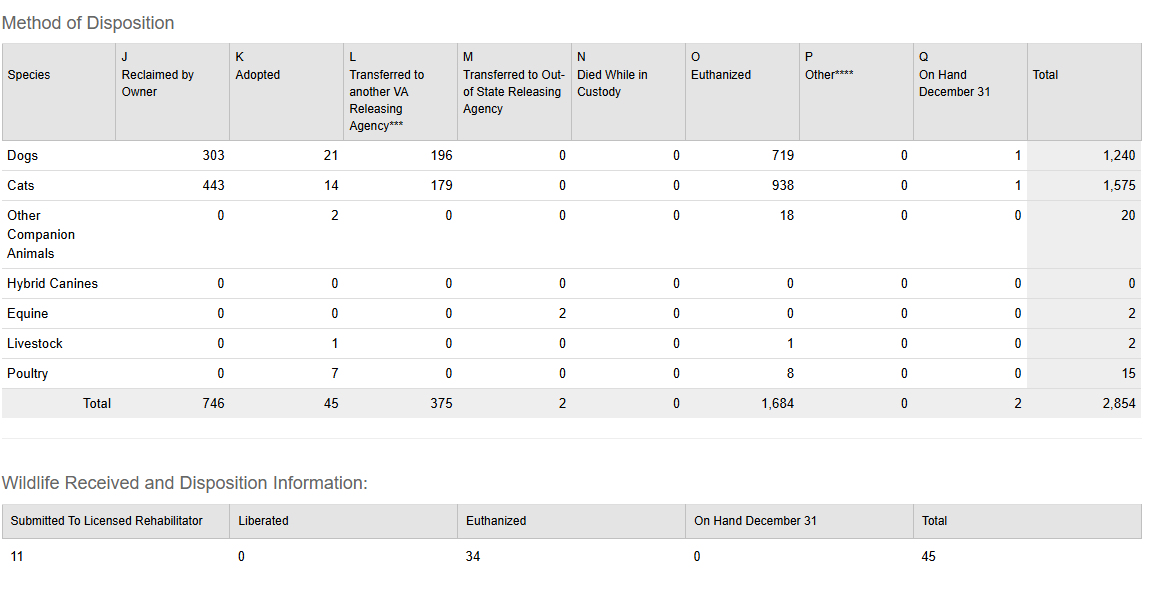Click Other Companion Animals euthanized value 18
The width and height of the screenshot is (1152, 593).
pyautogui.click(x=786, y=216)
